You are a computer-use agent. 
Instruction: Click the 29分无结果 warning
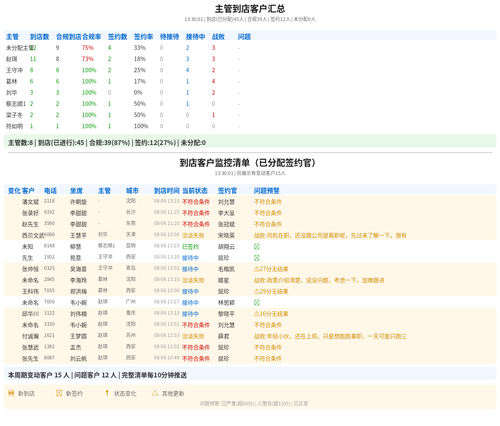click(x=271, y=291)
